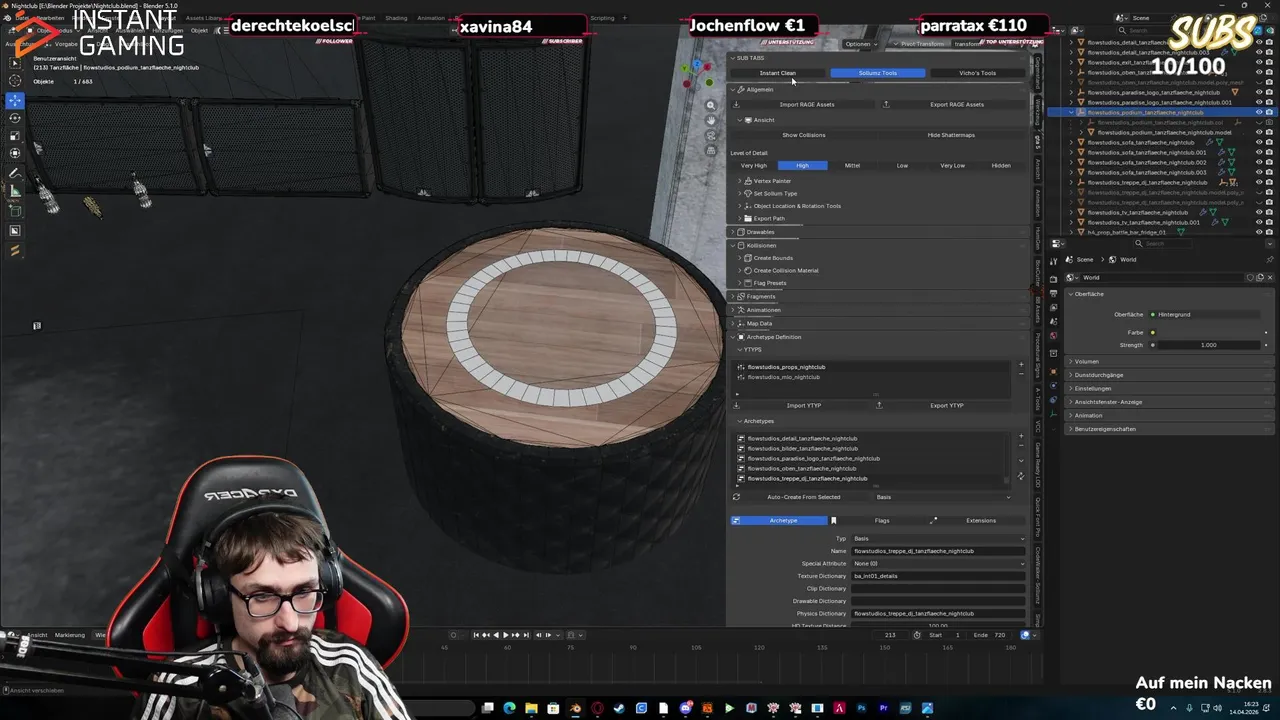
Task: Click the World Farbe color field
Action: pyautogui.click(x=1208, y=332)
